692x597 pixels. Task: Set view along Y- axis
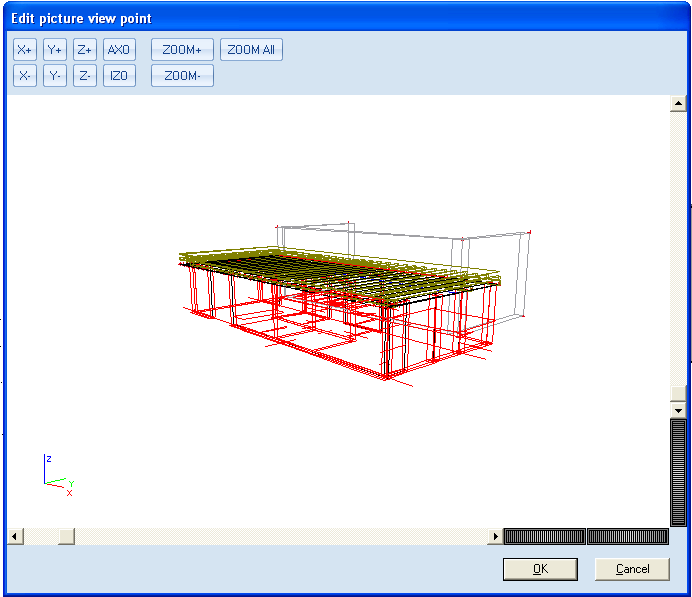[55, 75]
